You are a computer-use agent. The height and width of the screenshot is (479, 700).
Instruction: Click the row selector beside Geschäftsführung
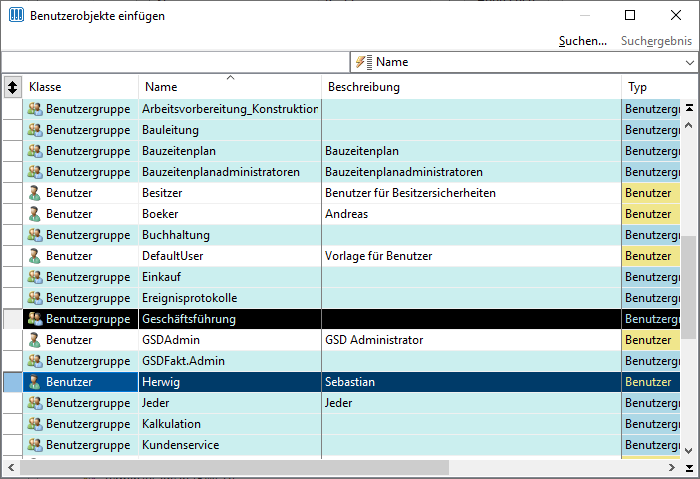pyautogui.click(x=13, y=319)
